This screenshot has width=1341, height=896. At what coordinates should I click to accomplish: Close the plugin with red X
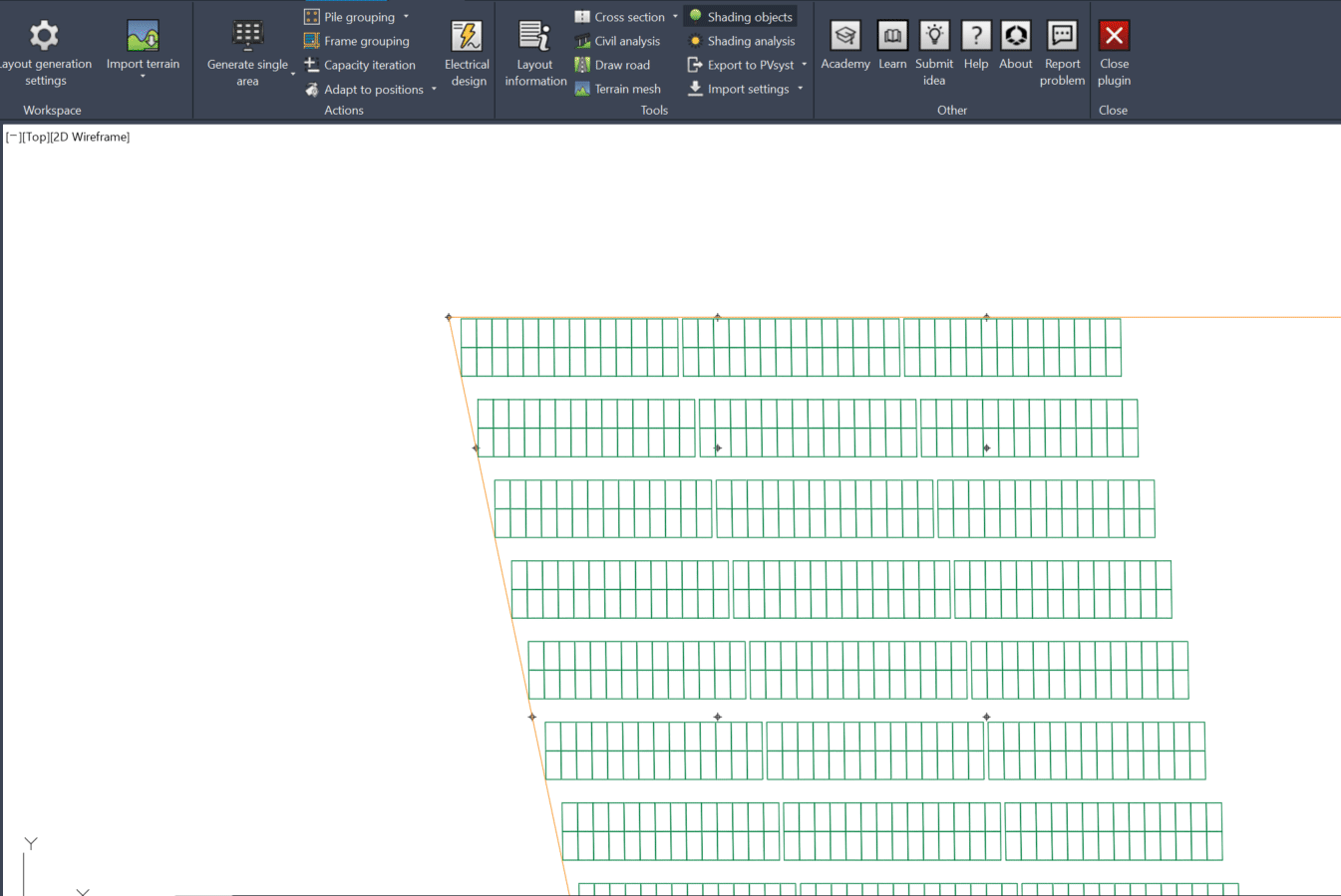pyautogui.click(x=1114, y=37)
